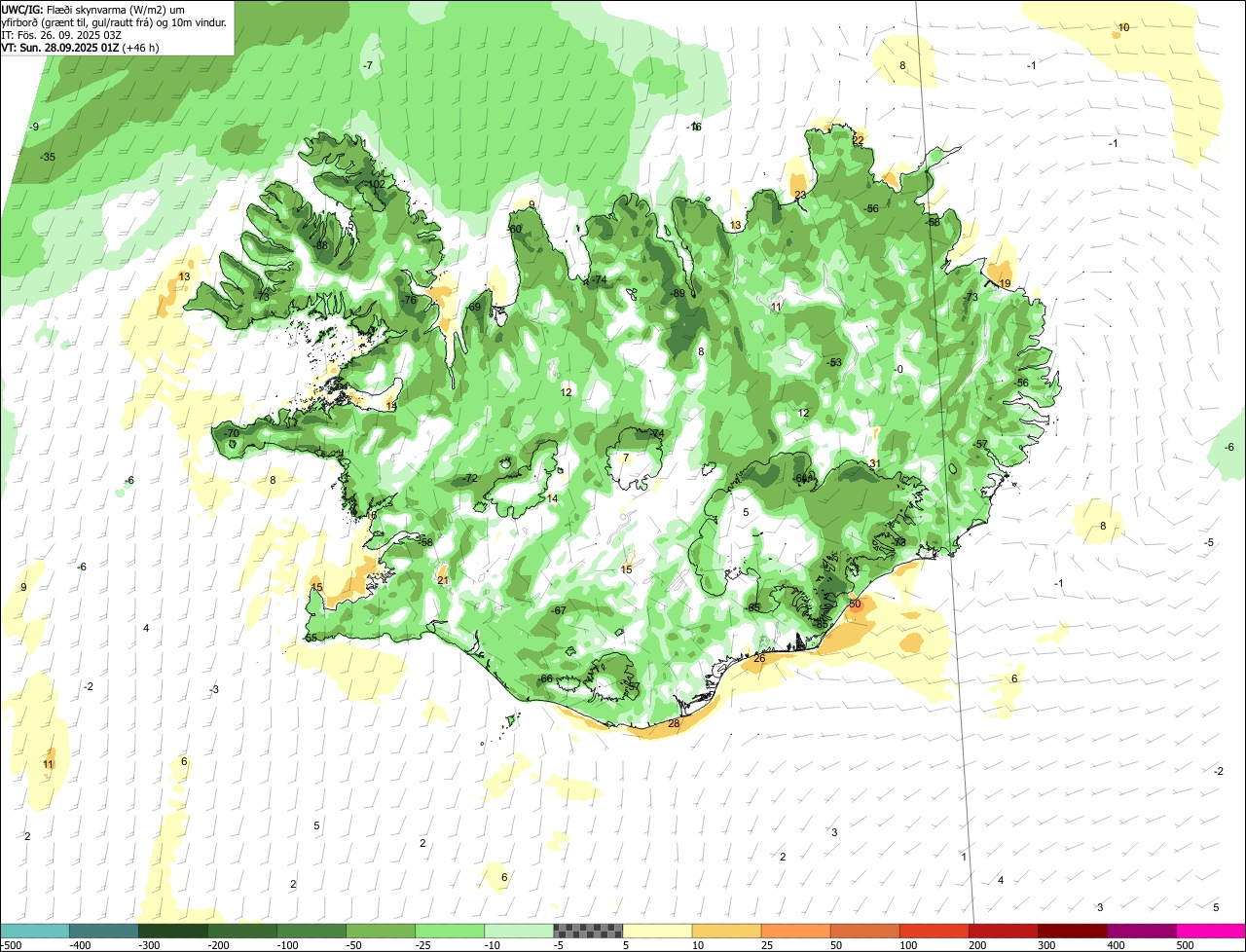Select the legend swatch between -100 and -50
This screenshot has width=1246, height=952.
(311, 931)
